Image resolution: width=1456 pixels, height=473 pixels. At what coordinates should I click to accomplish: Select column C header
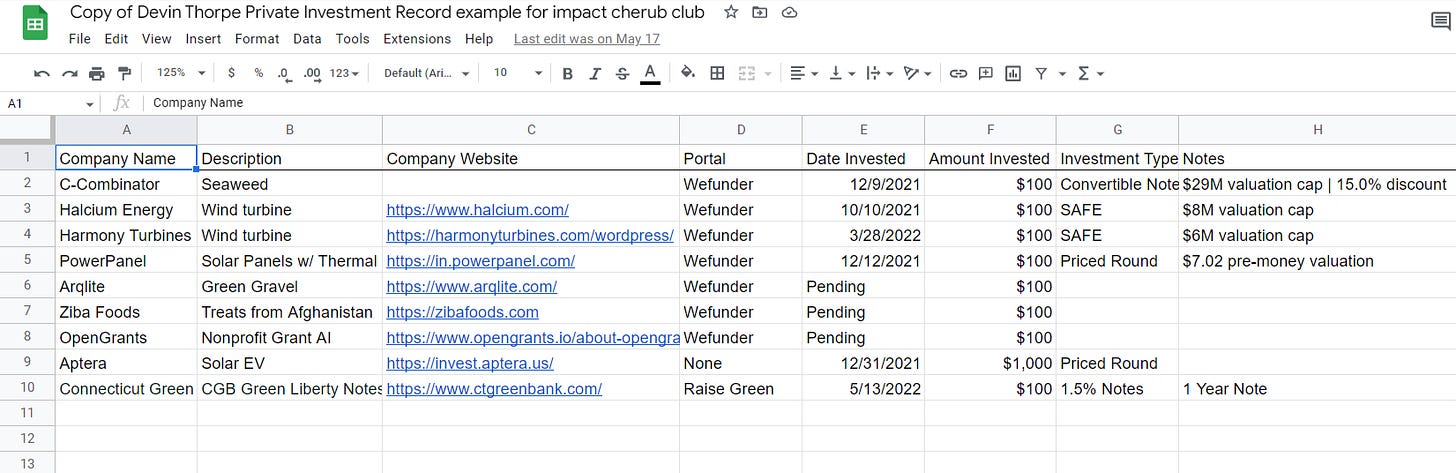point(531,129)
